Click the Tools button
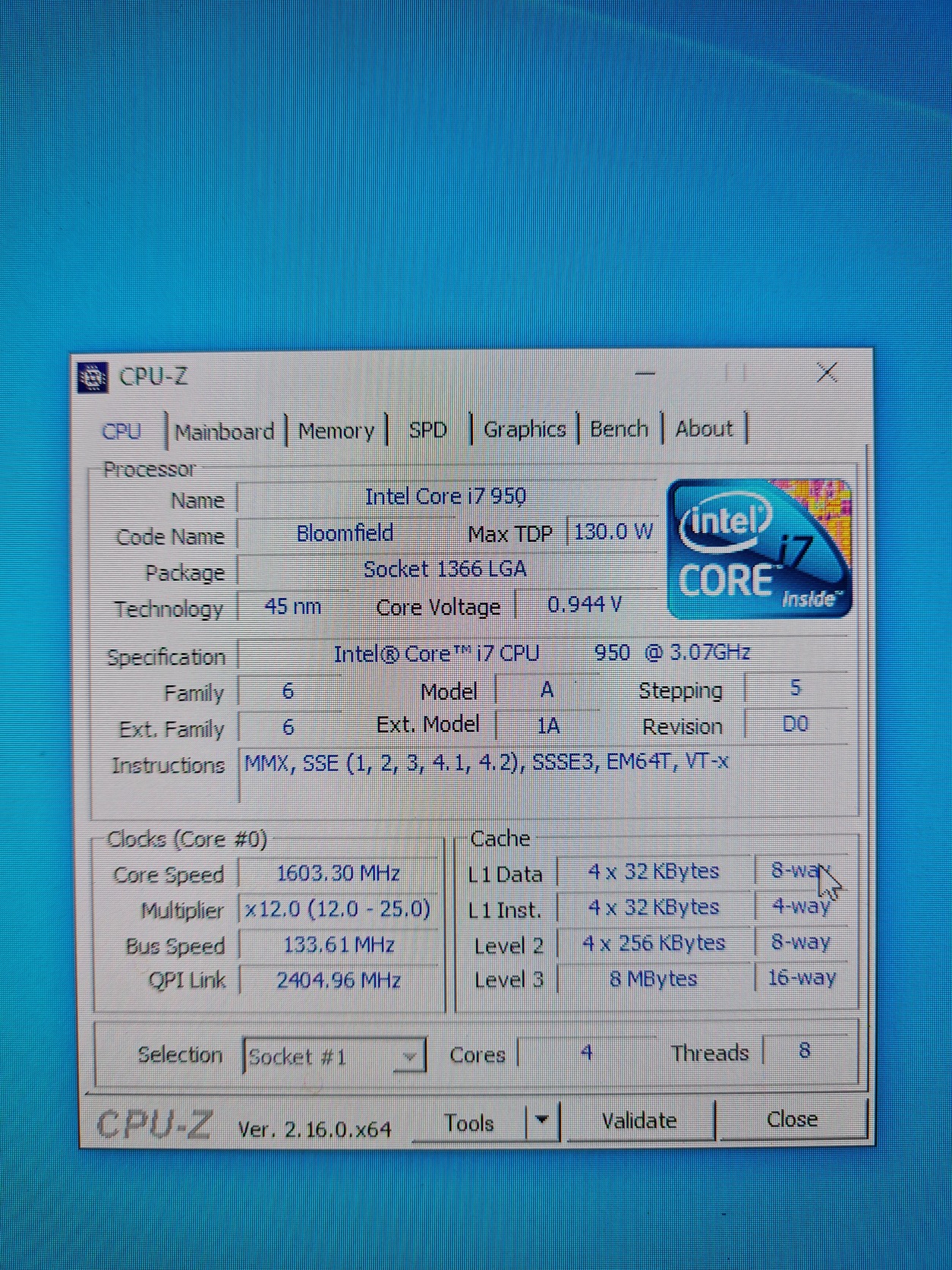This screenshot has height=1270, width=952. click(x=468, y=1123)
